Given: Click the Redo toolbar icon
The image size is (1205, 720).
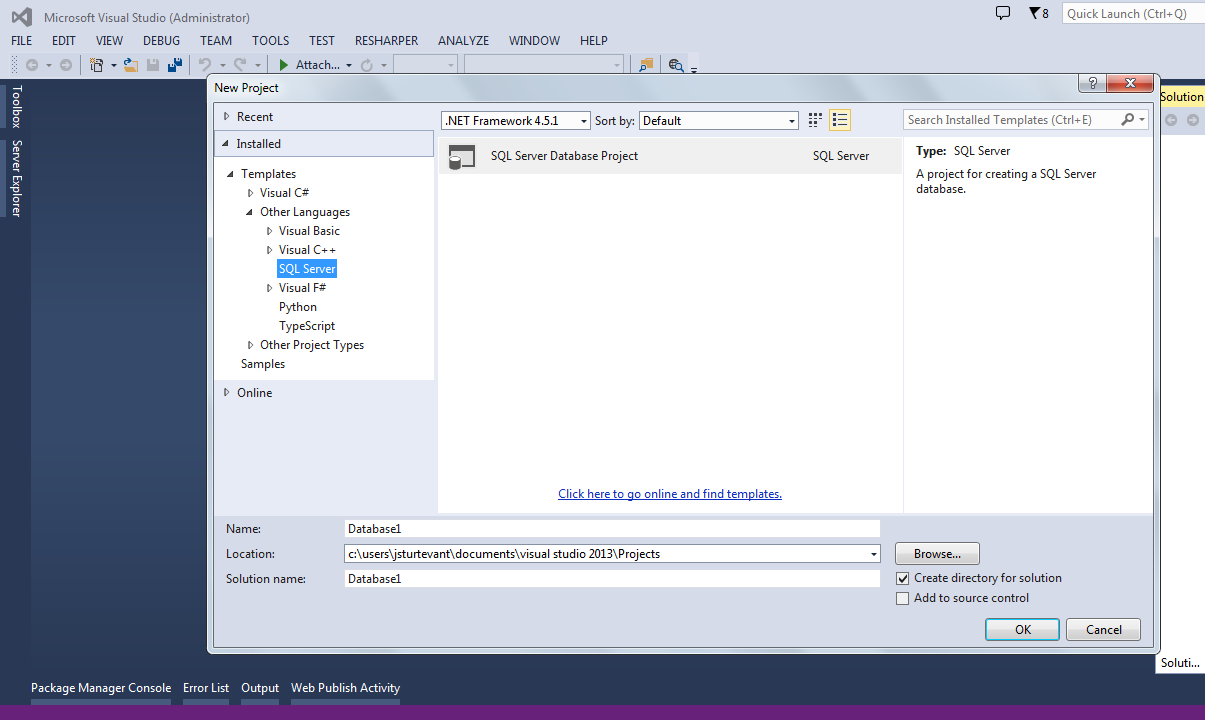Looking at the screenshot, I should tap(240, 65).
